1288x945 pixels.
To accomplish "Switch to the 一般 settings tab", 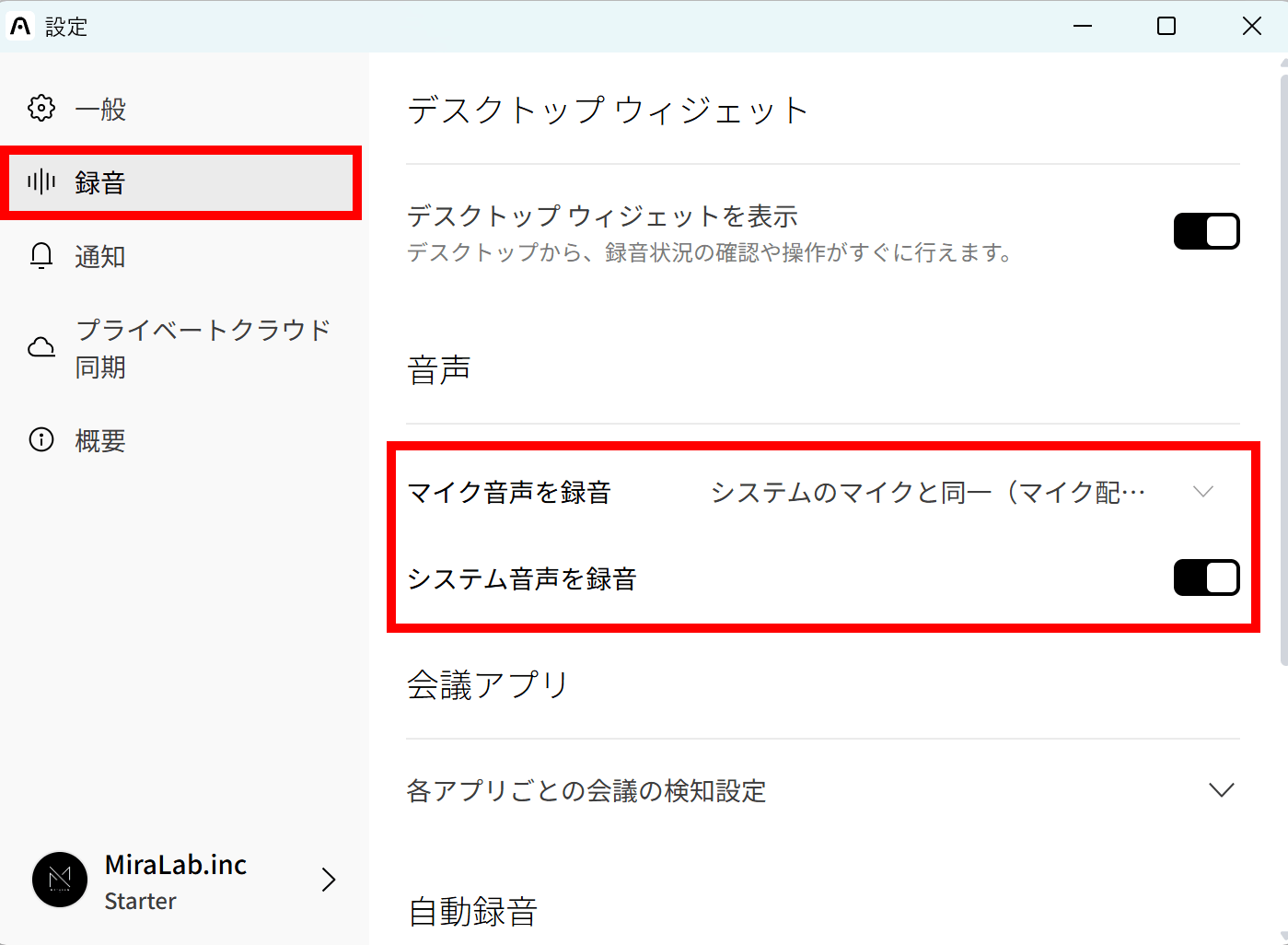I will pyautogui.click(x=100, y=110).
